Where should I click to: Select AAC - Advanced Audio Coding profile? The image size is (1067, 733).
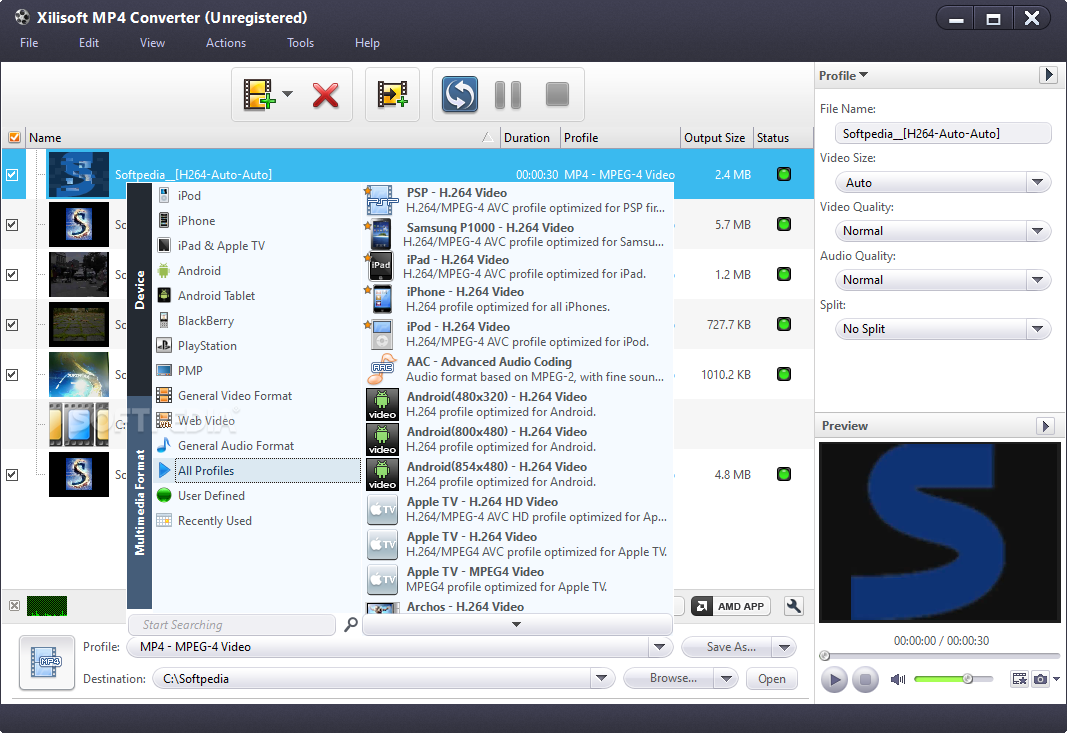pyautogui.click(x=517, y=369)
